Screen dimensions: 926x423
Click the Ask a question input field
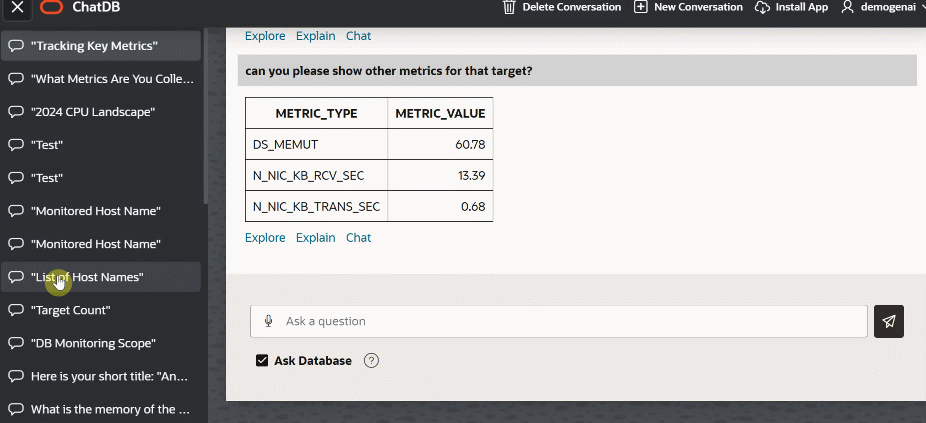pos(570,321)
